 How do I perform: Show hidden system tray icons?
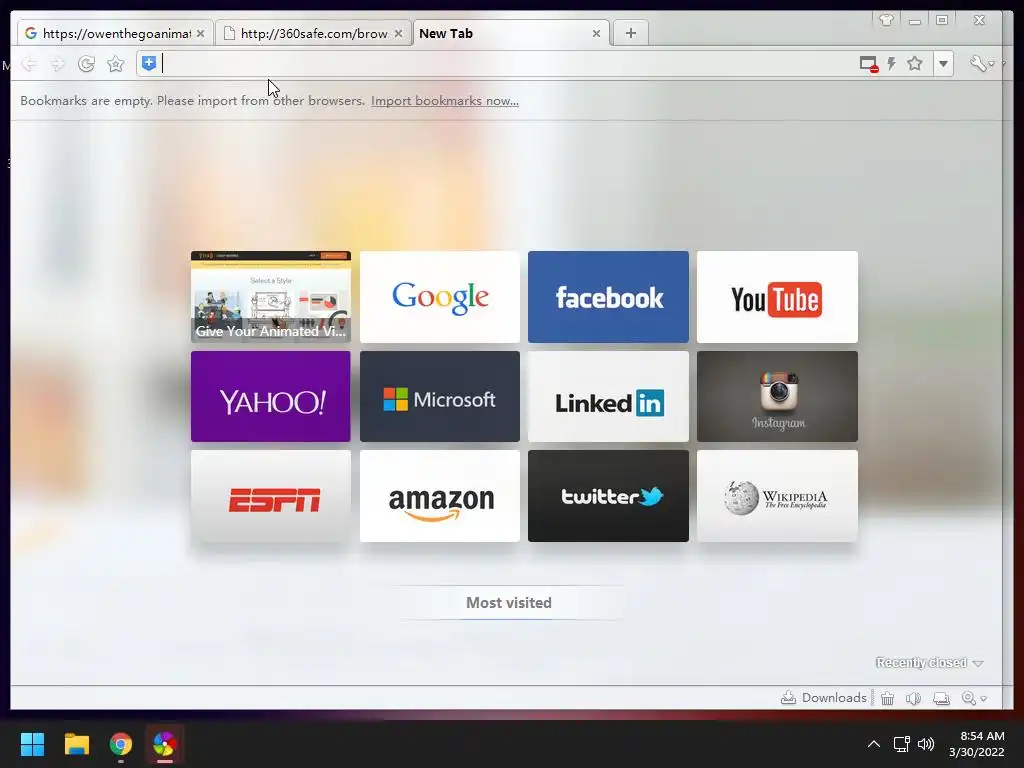[873, 744]
